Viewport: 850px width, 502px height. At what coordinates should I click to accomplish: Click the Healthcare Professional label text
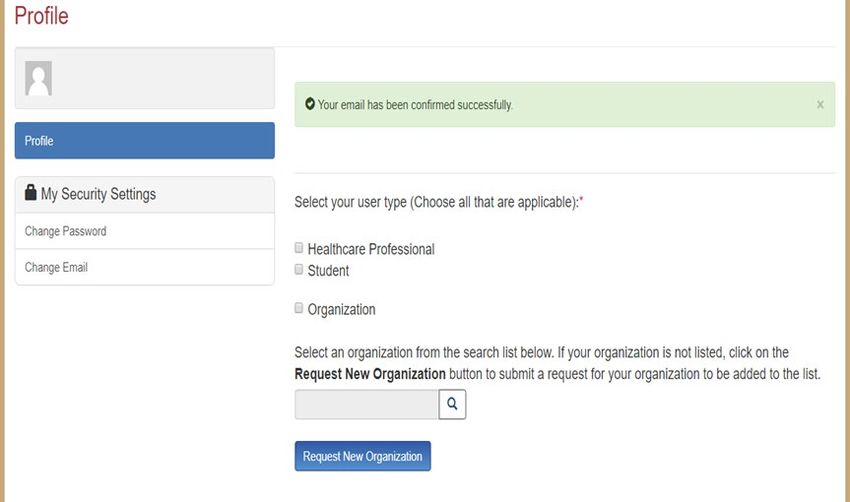(371, 249)
